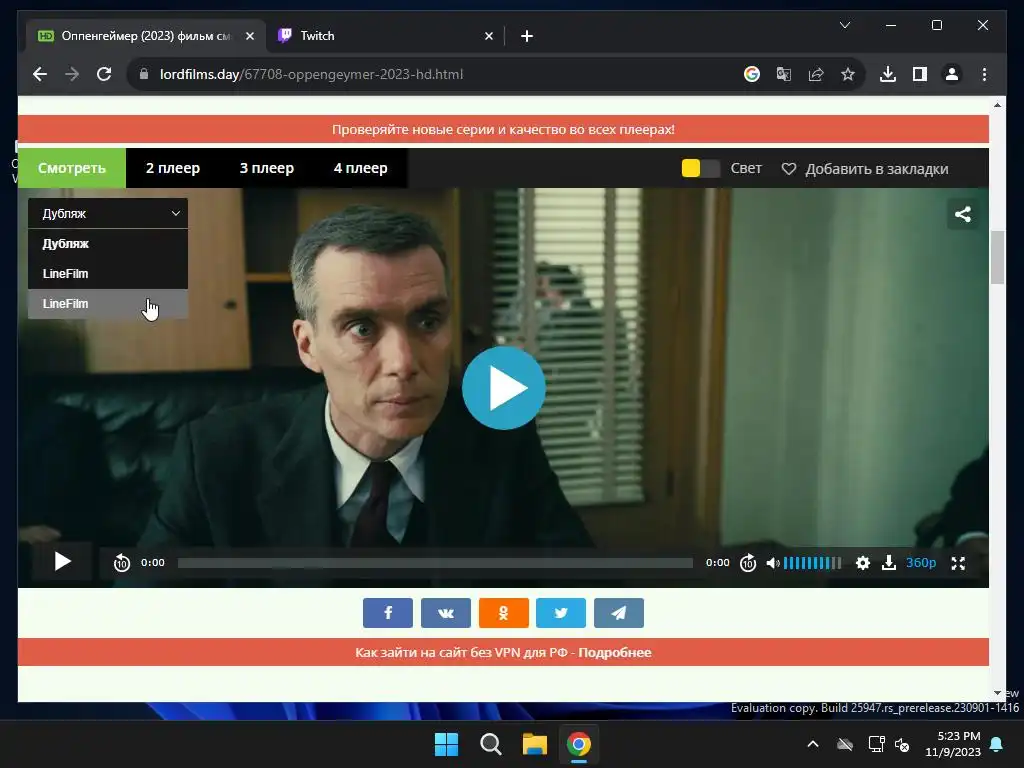1024x768 pixels.
Task: Adjust the volume level bars
Action: pyautogui.click(x=812, y=563)
